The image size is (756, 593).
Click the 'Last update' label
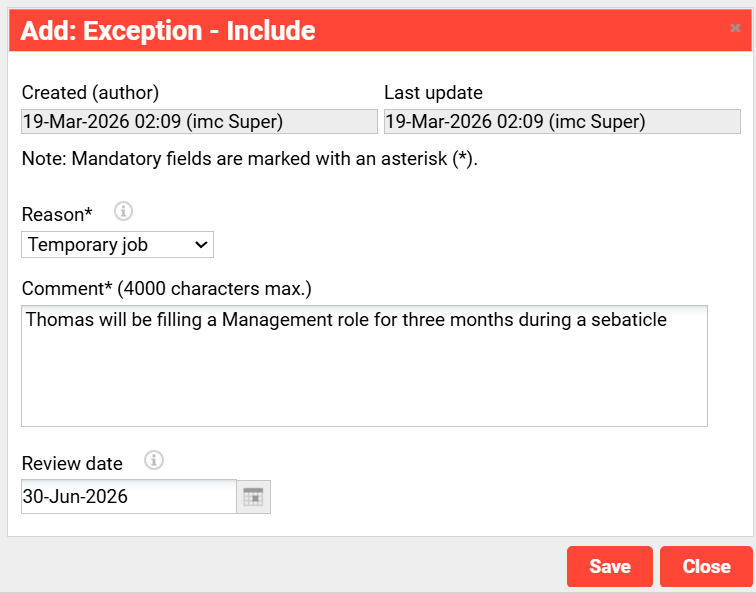[433, 93]
